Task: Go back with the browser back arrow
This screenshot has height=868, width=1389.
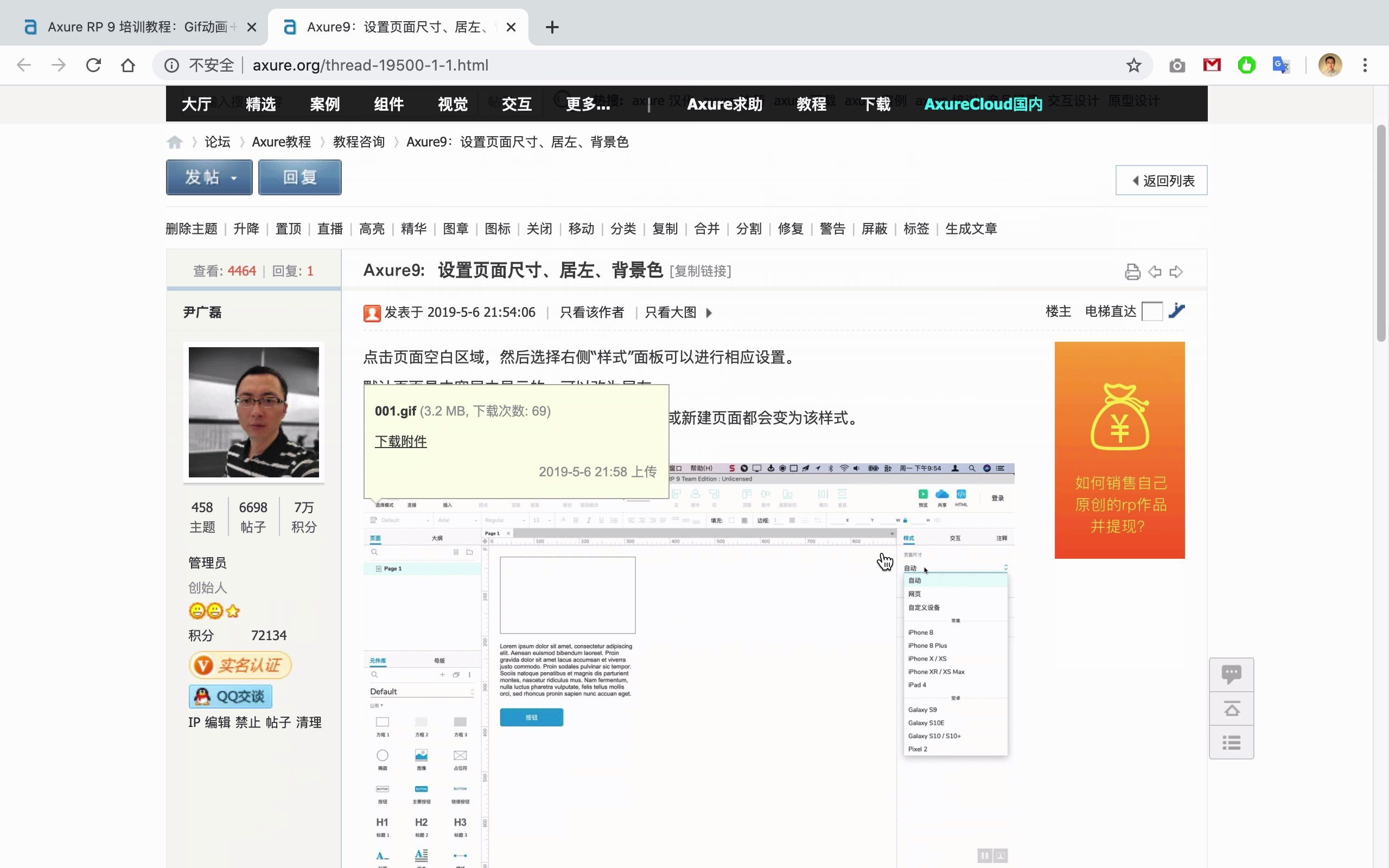Action: (x=23, y=65)
